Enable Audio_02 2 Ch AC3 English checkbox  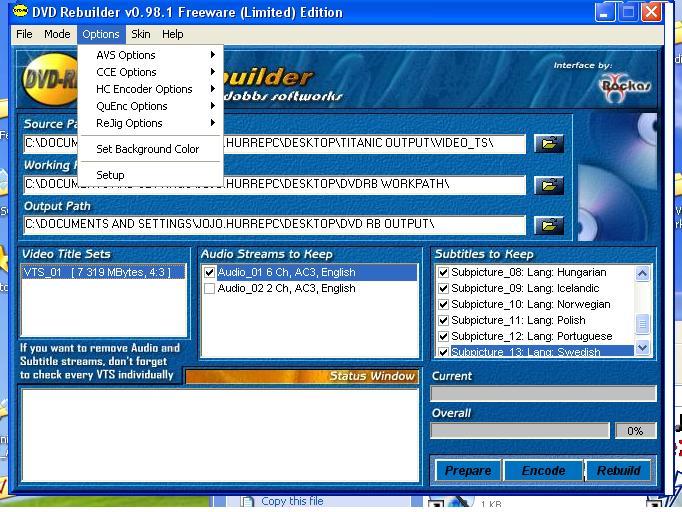209,288
